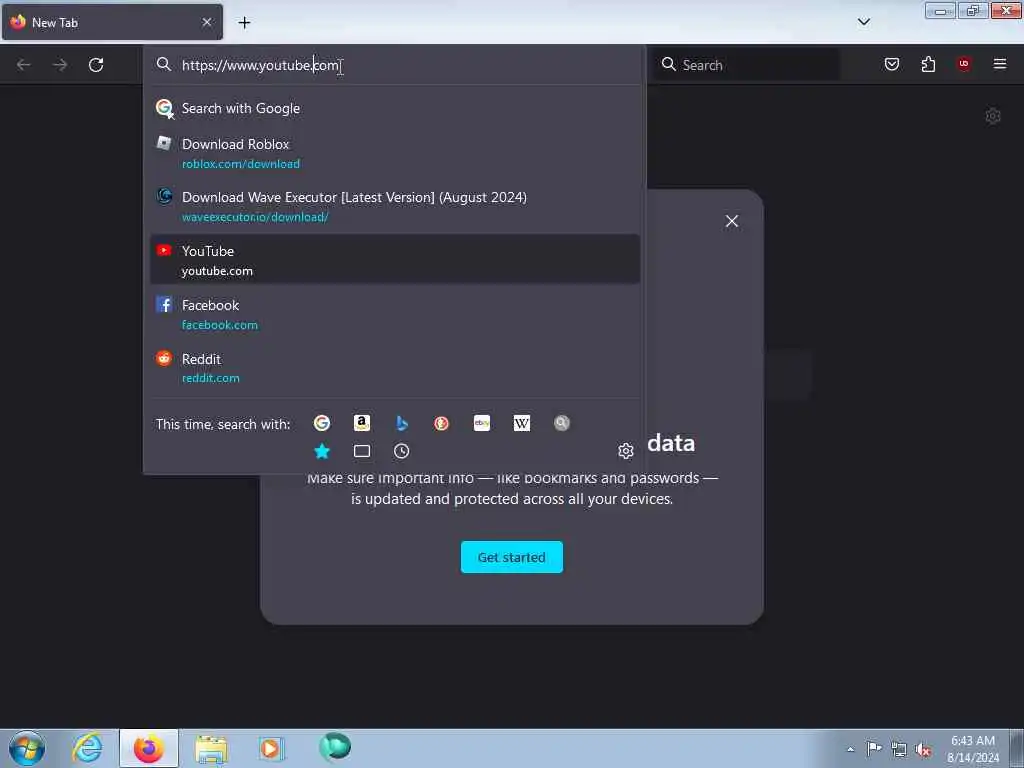This screenshot has width=1024, height=768.
Task: Go forward one page
Action: [x=60, y=65]
